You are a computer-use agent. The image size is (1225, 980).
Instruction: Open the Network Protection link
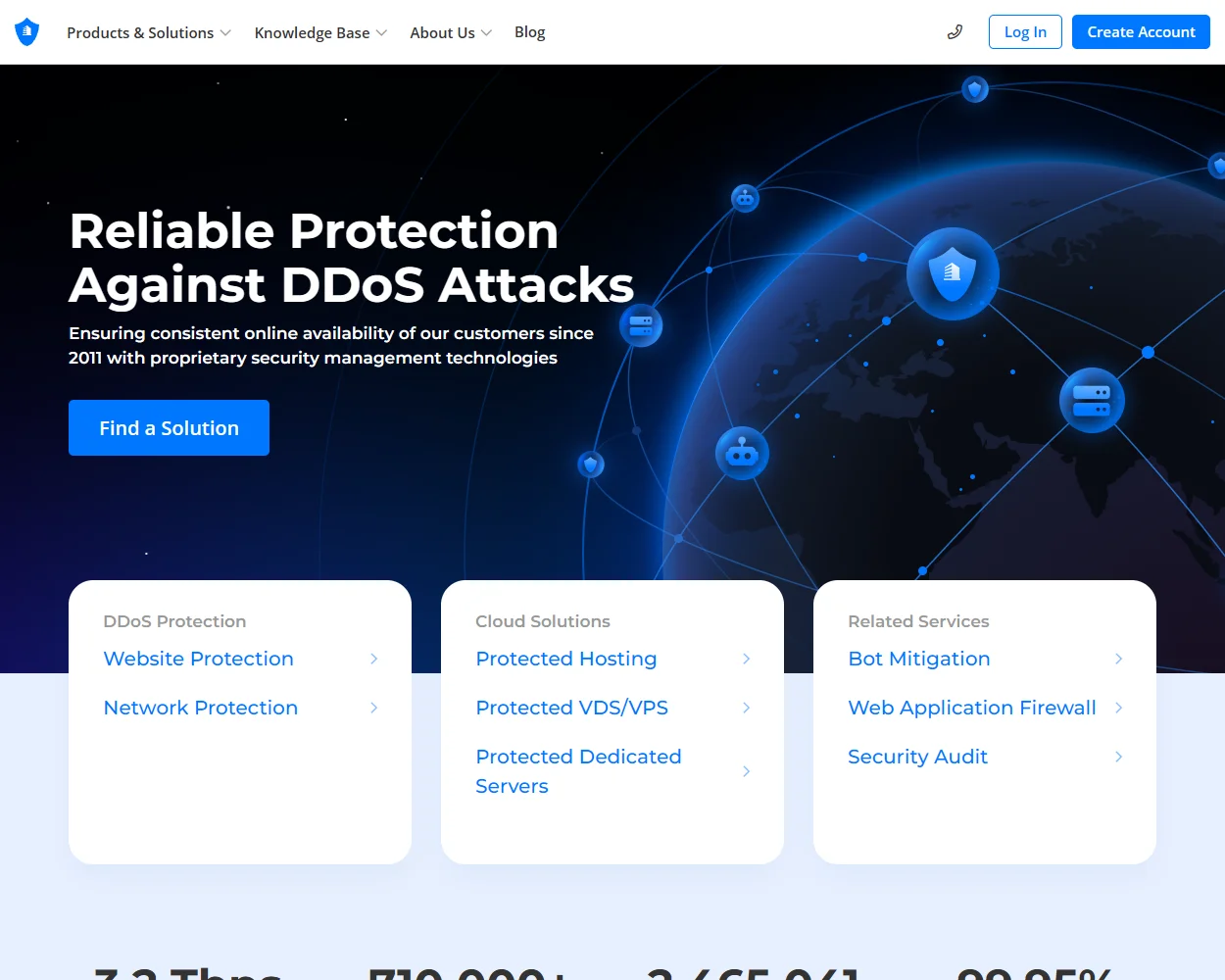[200, 708]
